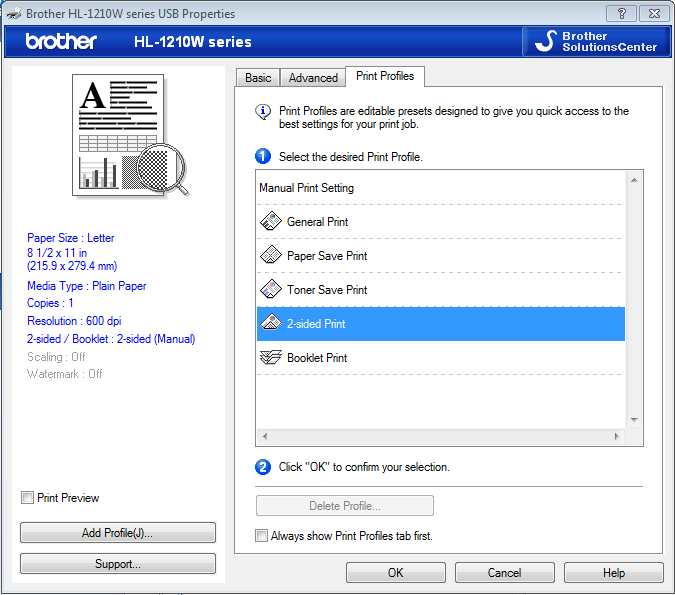Click the Help button
This screenshot has height=595, width=675.
click(x=614, y=573)
